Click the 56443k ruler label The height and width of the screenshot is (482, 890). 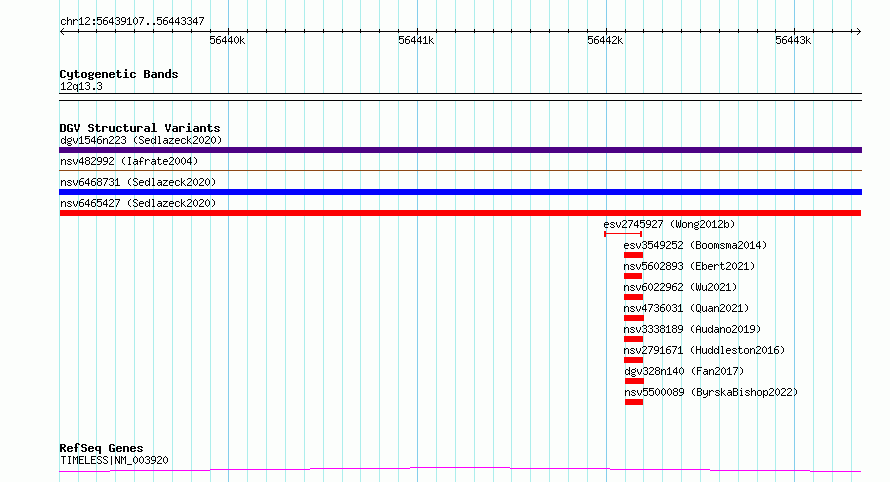(x=794, y=40)
